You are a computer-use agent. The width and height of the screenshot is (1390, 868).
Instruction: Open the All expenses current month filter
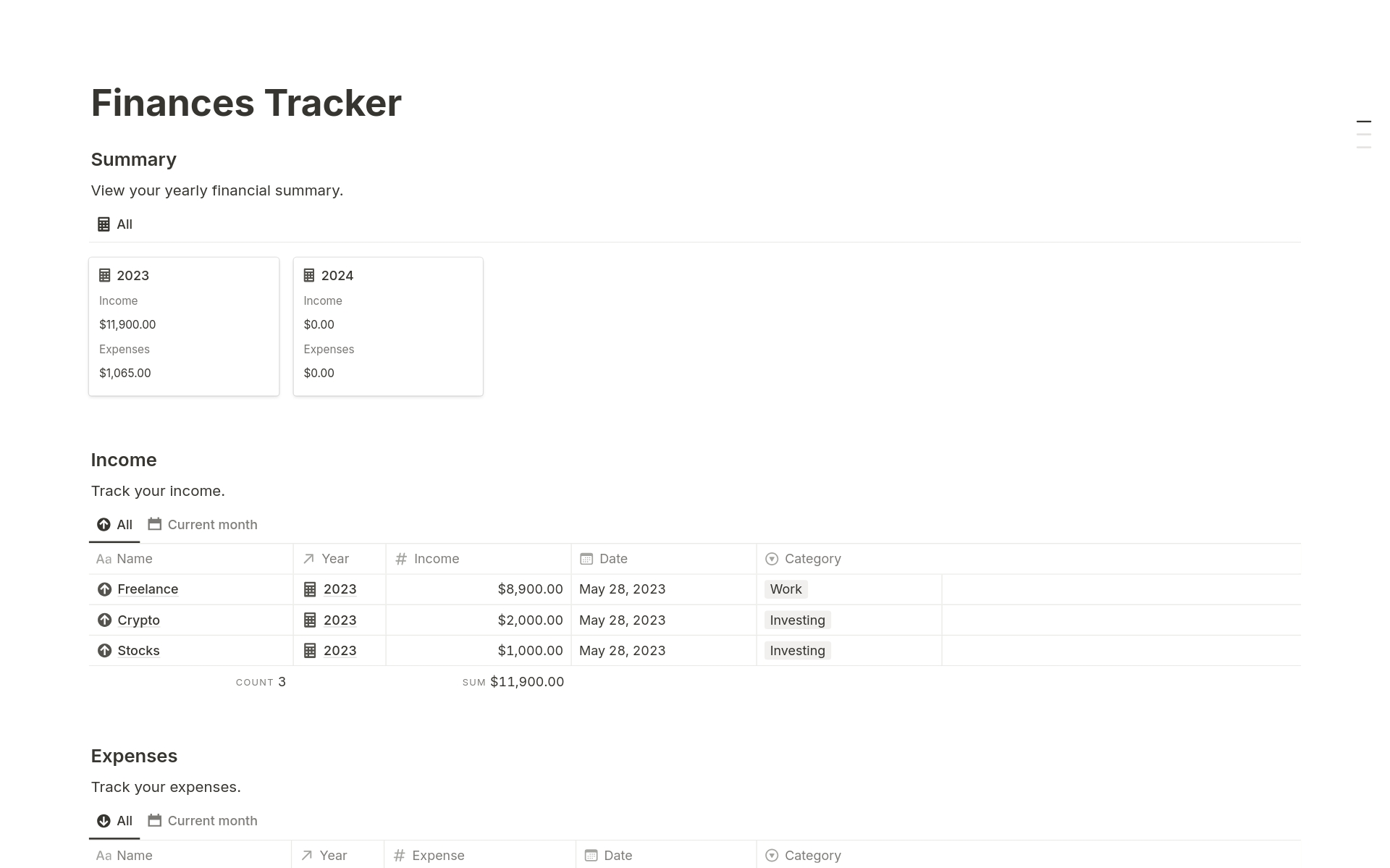(x=211, y=820)
